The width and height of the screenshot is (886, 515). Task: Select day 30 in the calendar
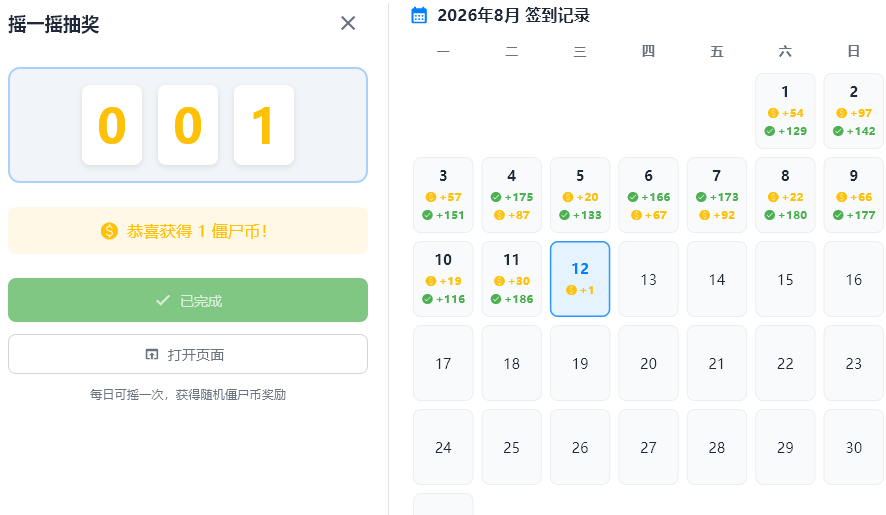pos(853,447)
